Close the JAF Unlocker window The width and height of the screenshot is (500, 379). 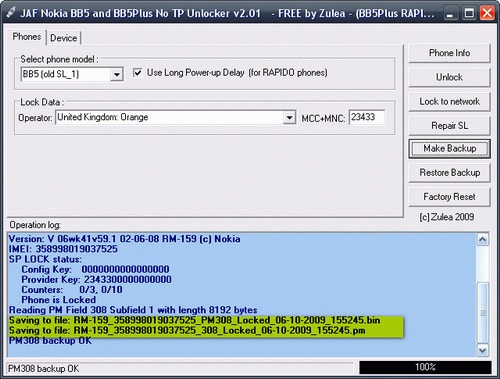coord(487,13)
